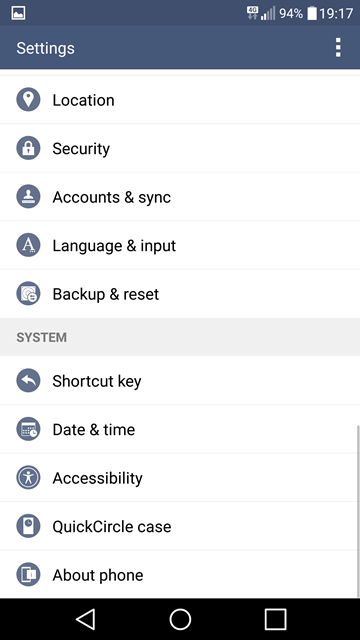Tap the Android home circle button

click(180, 619)
